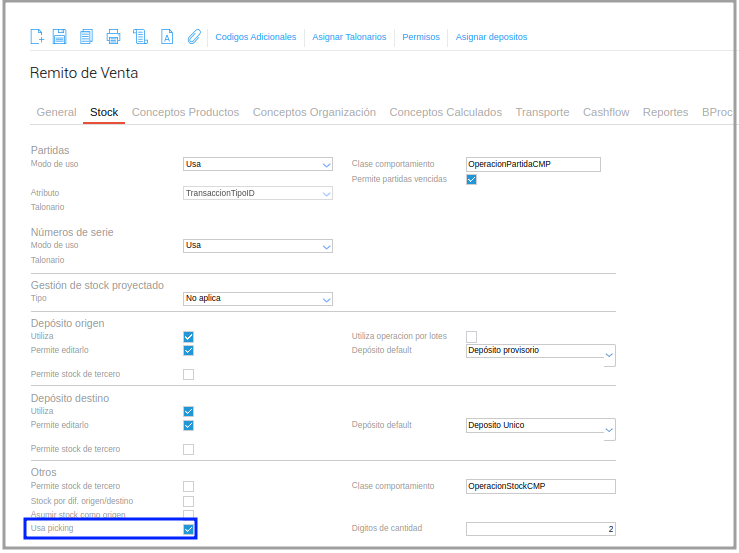Image resolution: width=739 pixels, height=553 pixels.
Task: Check Stock por dif. origen/destino
Action: [x=189, y=501]
